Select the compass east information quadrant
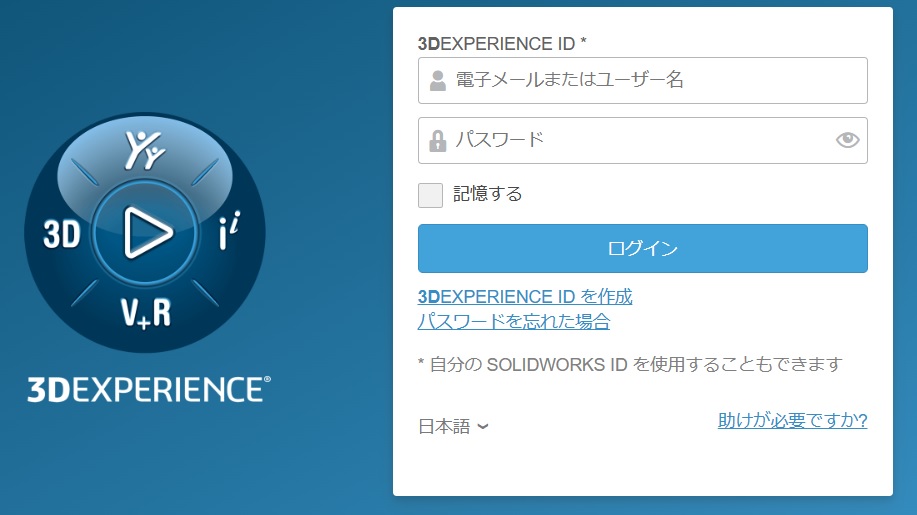 pyautogui.click(x=229, y=233)
